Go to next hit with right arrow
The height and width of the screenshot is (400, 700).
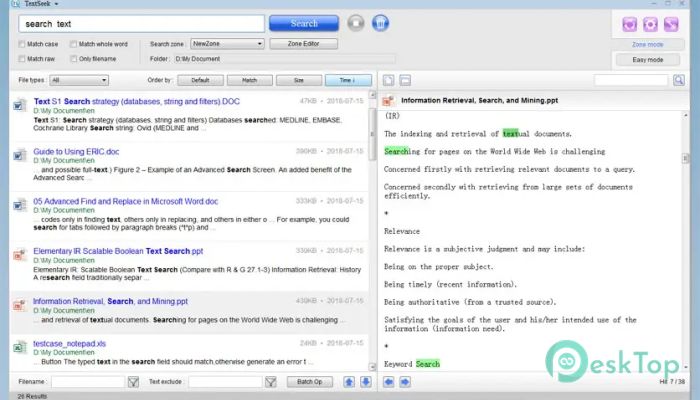[404, 381]
